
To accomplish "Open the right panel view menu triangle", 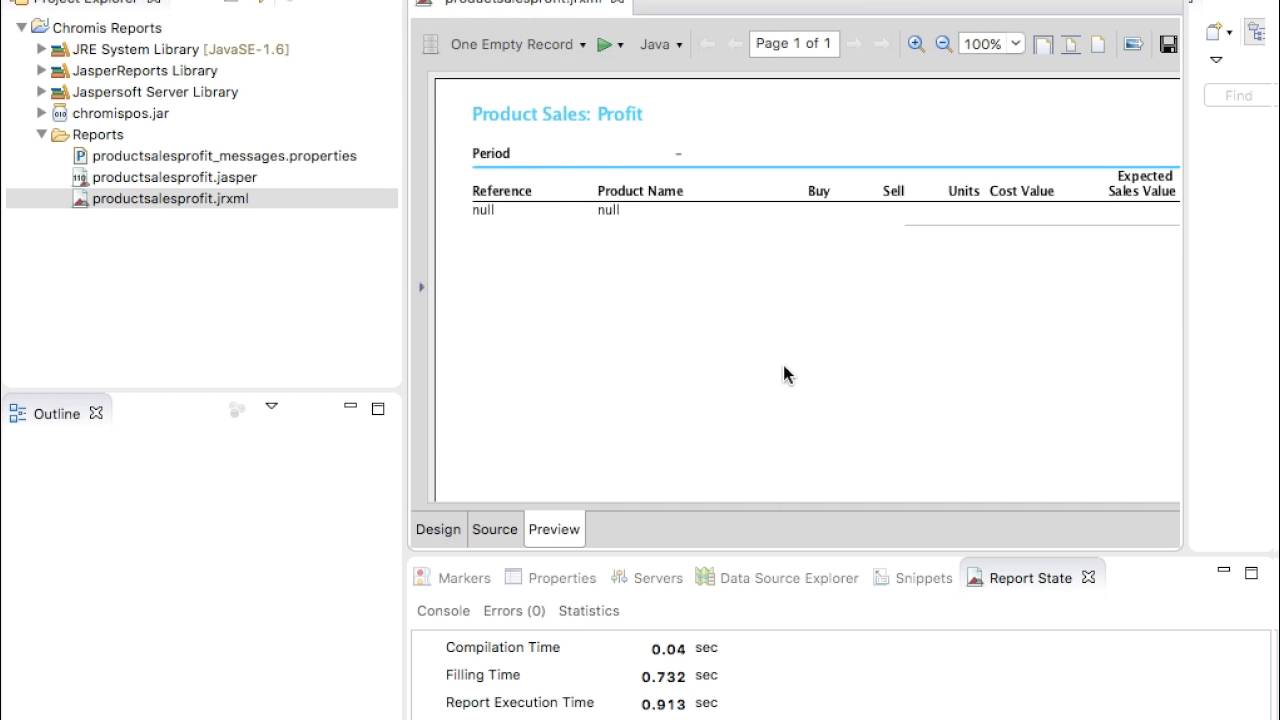I will [1216, 60].
